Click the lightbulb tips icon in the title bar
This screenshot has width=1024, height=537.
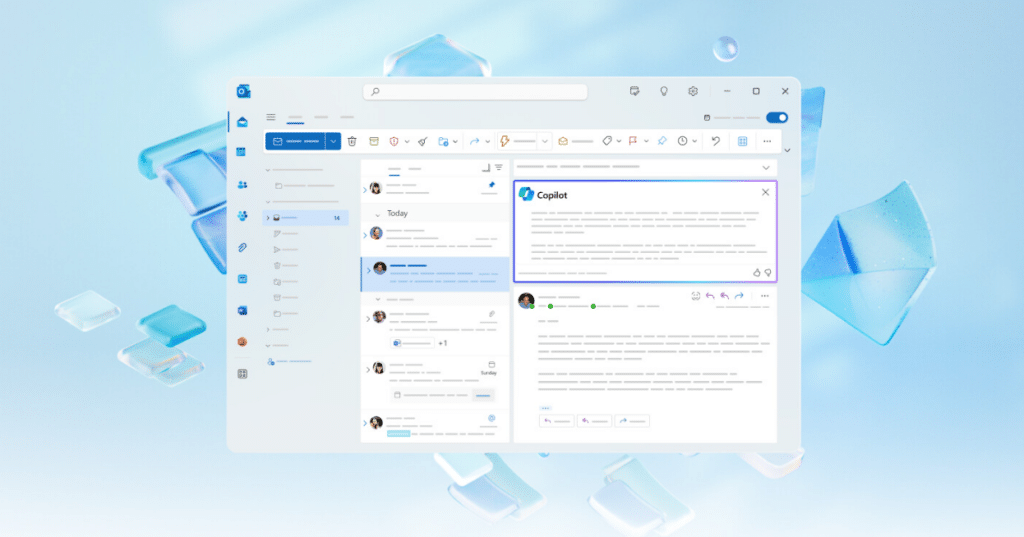(662, 91)
